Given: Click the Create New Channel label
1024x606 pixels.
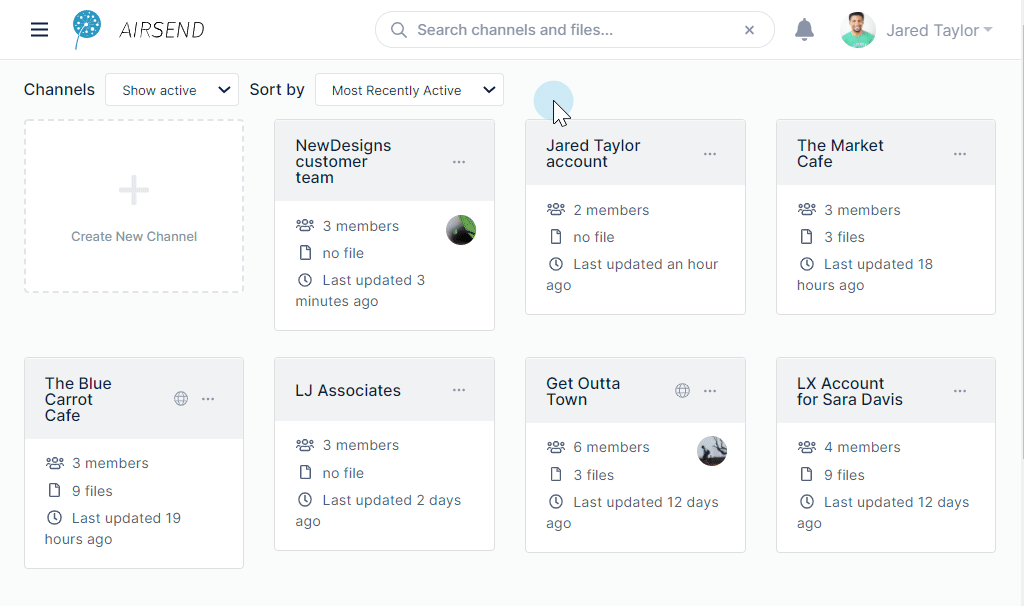Looking at the screenshot, I should click(134, 236).
